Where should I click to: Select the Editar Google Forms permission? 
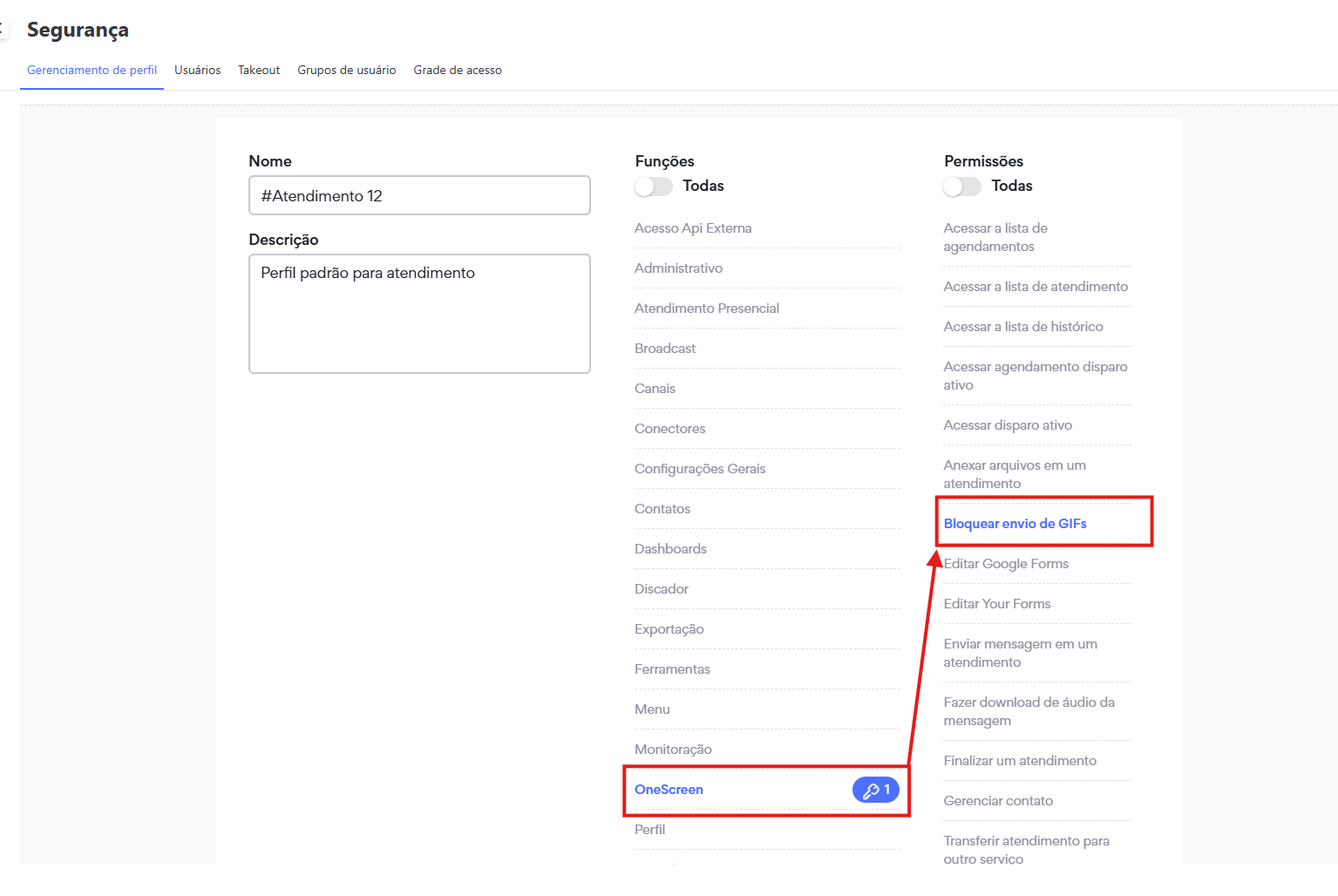tap(1006, 564)
